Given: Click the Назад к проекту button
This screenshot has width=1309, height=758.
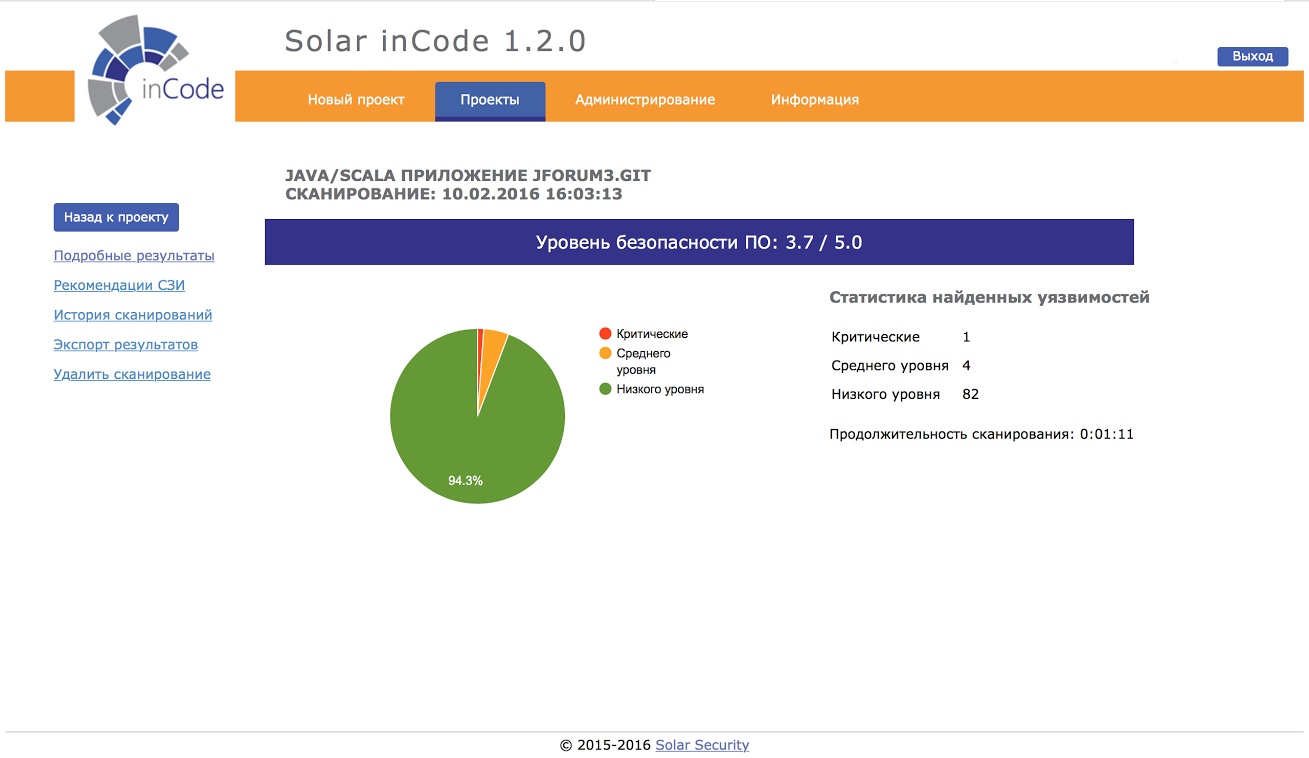Looking at the screenshot, I should point(116,217).
